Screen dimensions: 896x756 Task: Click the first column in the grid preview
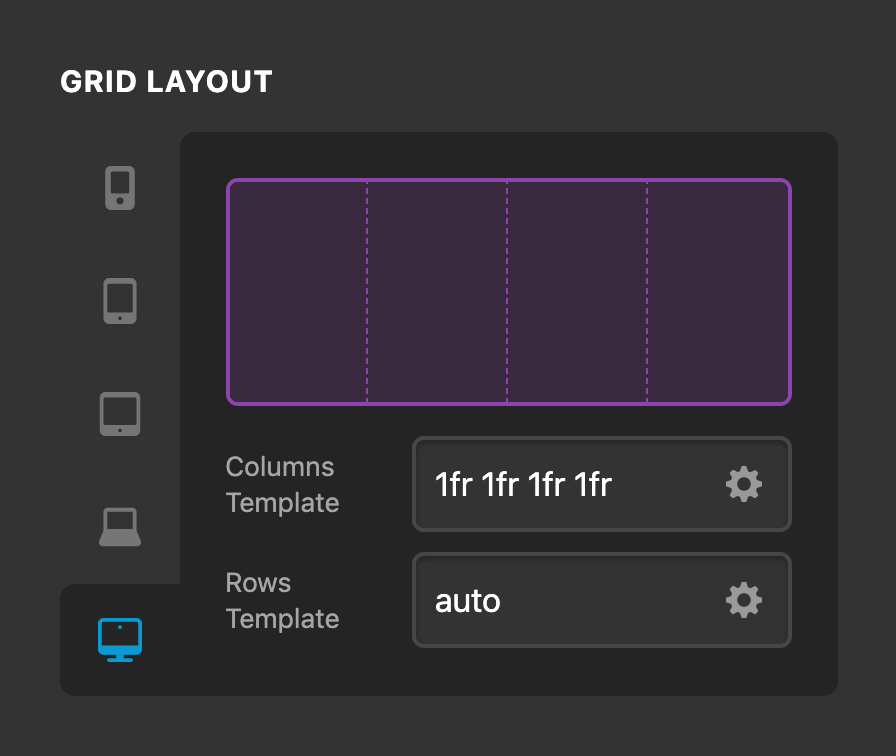coord(298,292)
